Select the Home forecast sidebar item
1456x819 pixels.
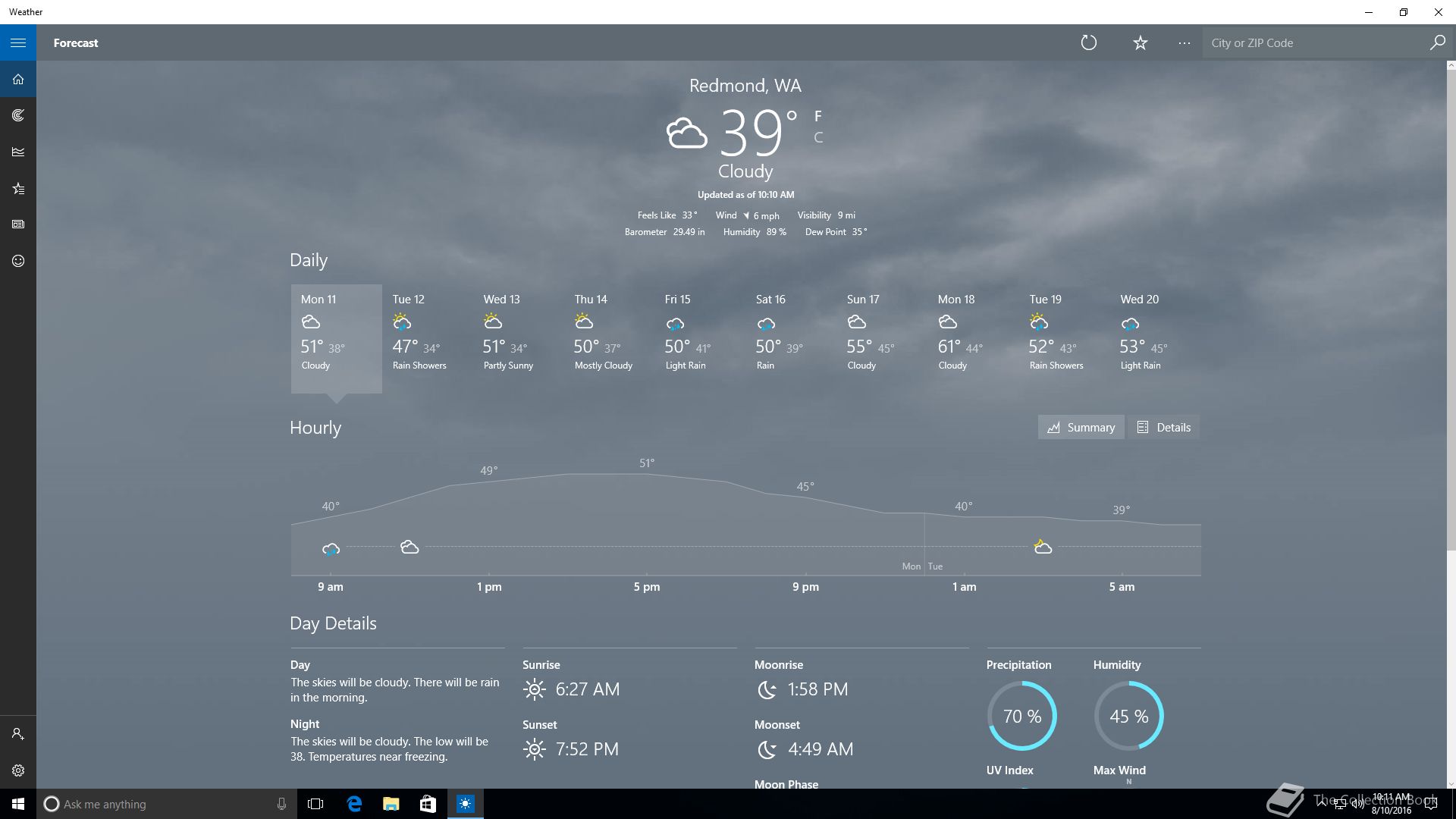18,79
